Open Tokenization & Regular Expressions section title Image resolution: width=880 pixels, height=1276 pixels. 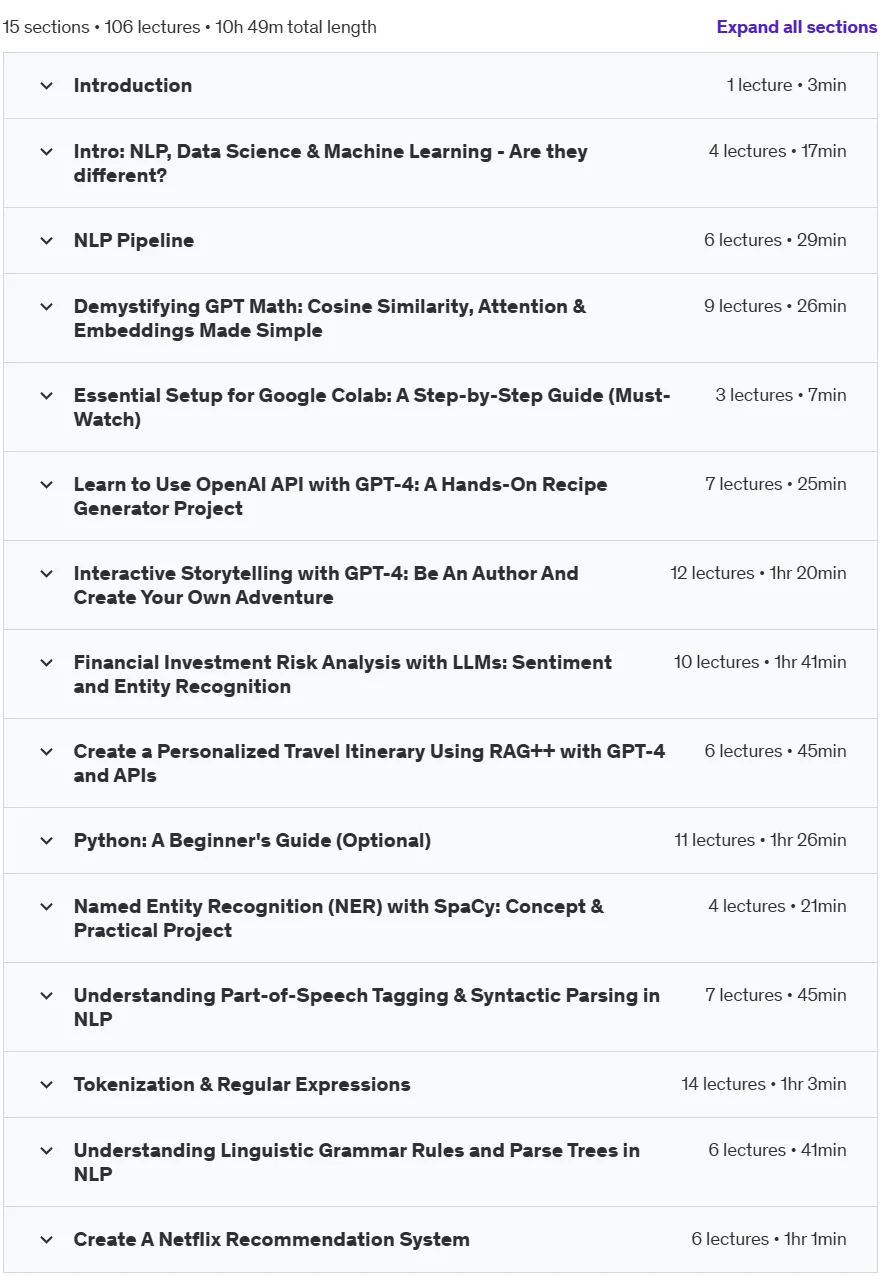click(242, 1085)
